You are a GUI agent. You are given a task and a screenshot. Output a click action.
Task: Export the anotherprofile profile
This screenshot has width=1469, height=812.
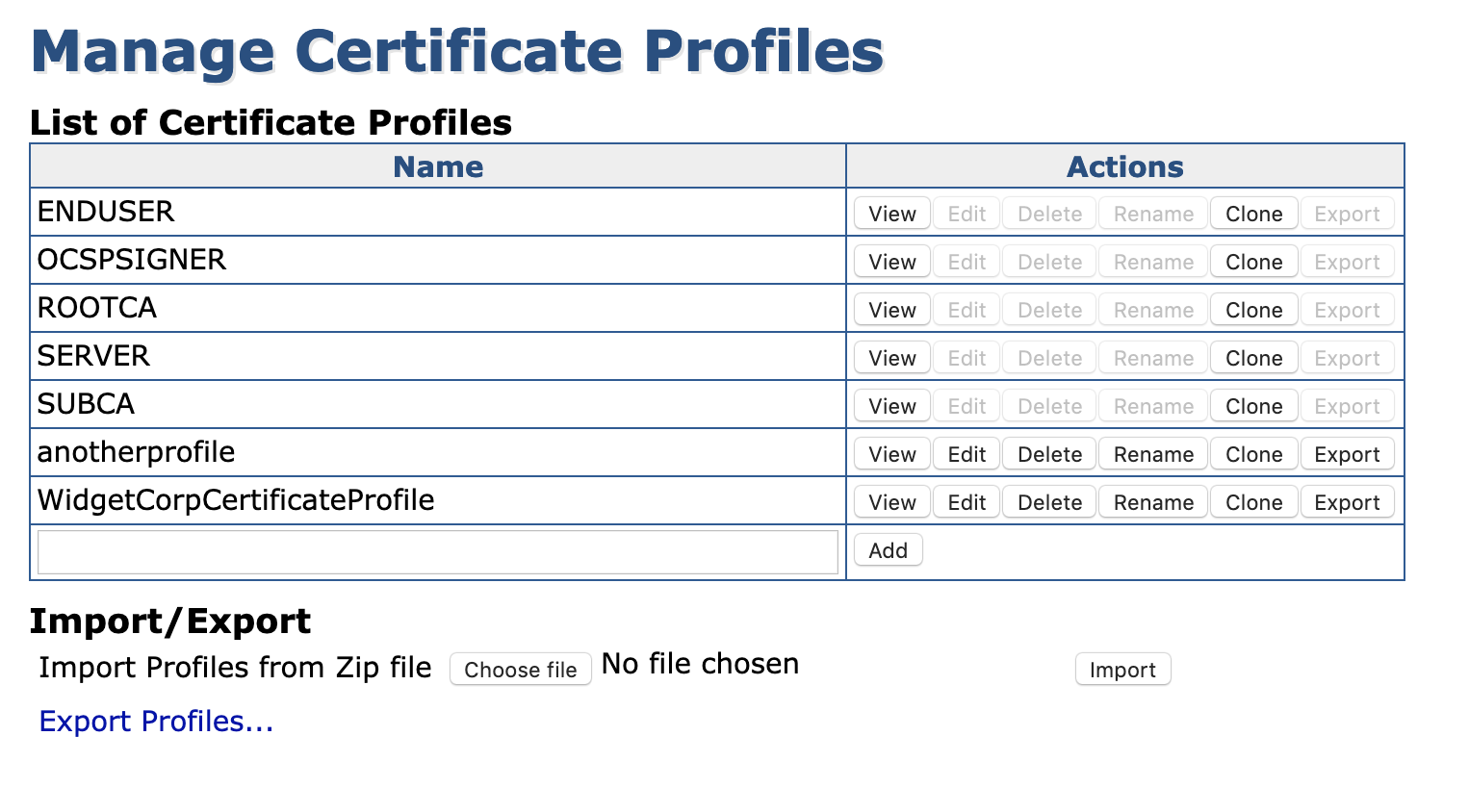click(1347, 453)
